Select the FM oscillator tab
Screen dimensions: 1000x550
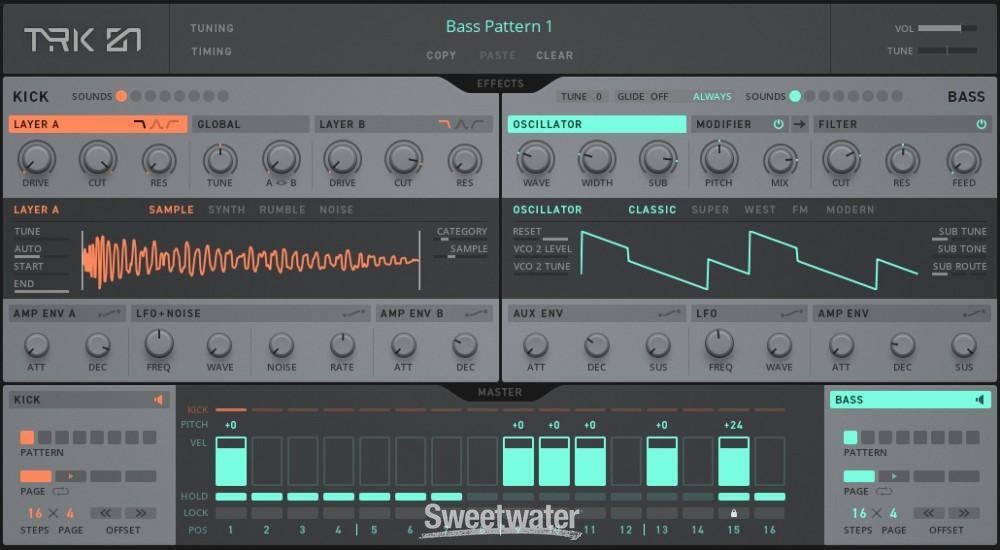click(x=800, y=209)
